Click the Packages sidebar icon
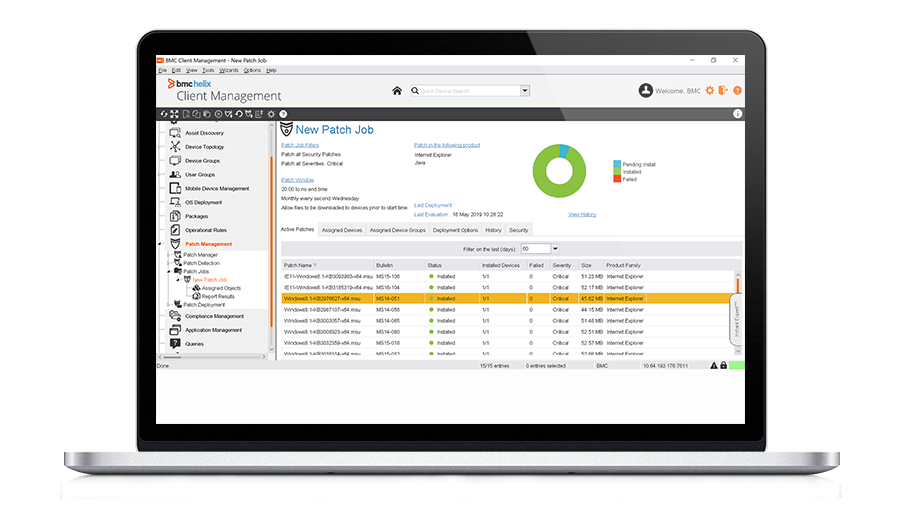The image size is (900, 516). [175, 216]
